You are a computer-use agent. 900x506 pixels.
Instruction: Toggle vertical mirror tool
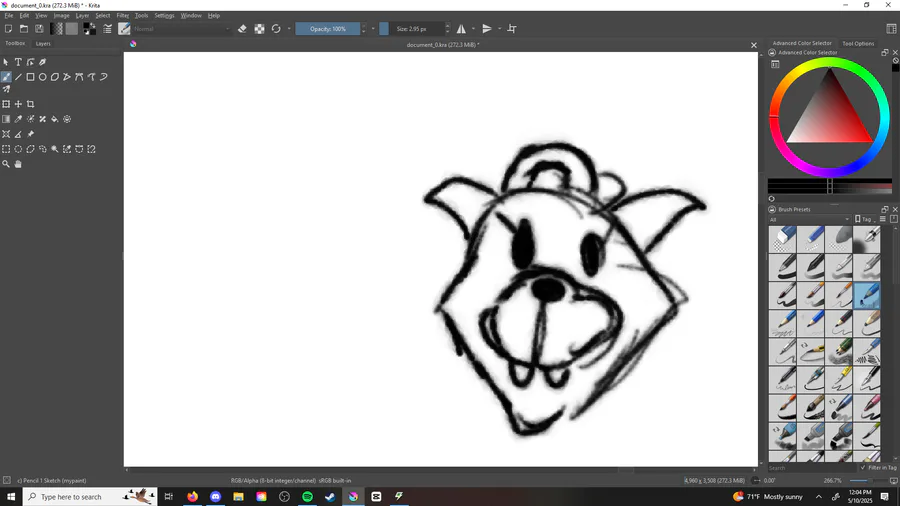[487, 29]
